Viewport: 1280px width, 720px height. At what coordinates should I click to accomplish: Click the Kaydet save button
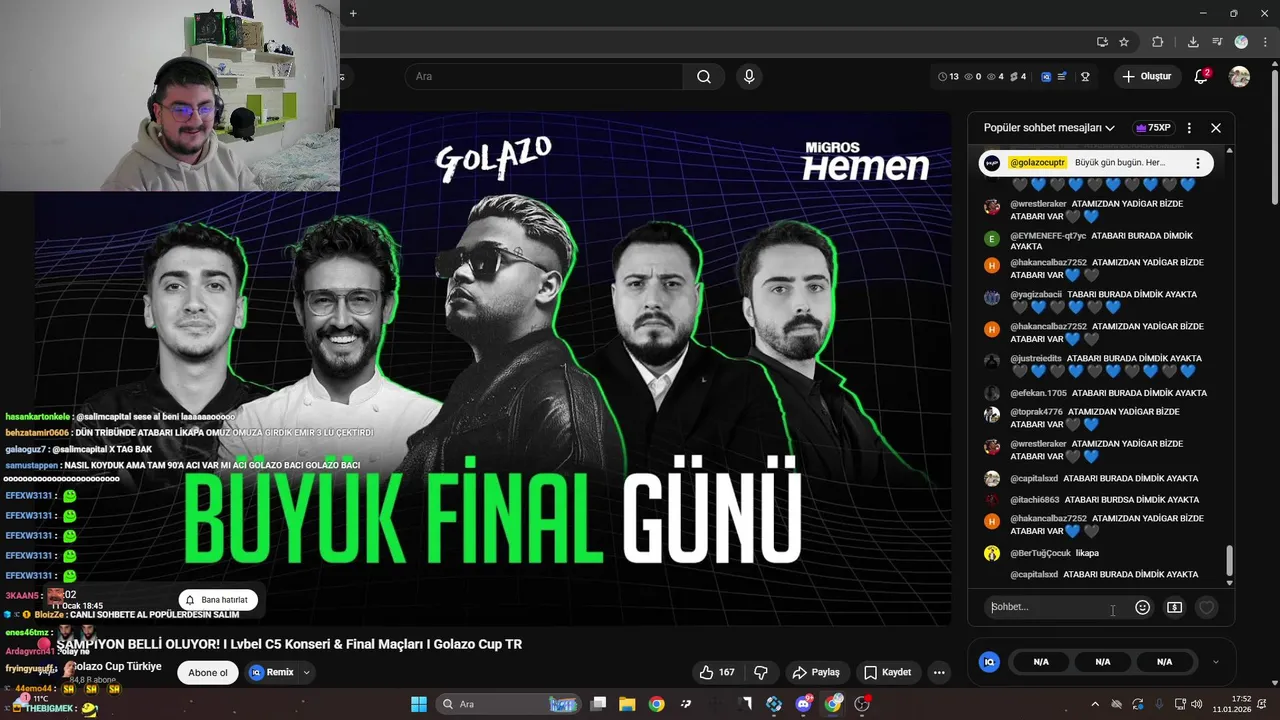point(887,672)
